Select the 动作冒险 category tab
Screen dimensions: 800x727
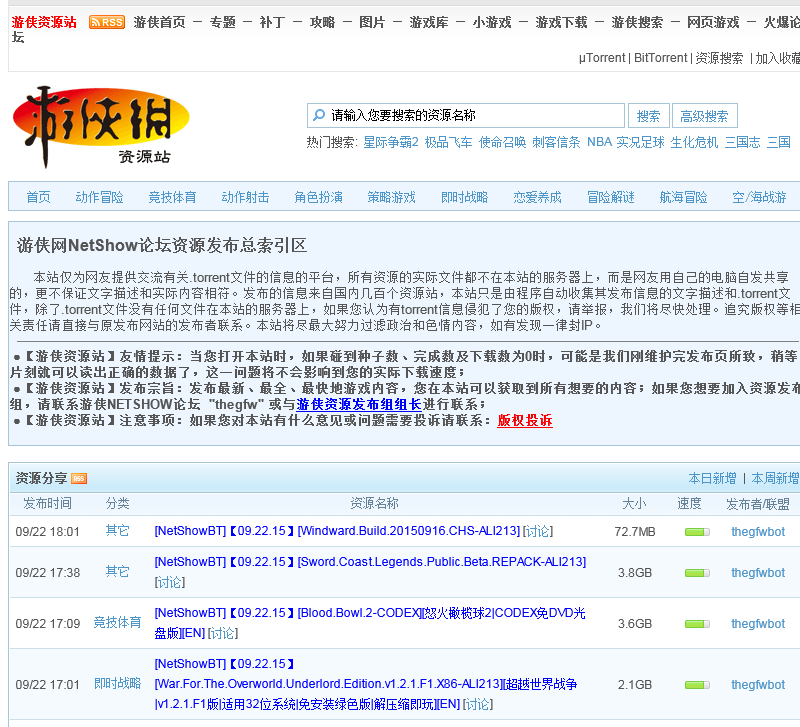tap(99, 197)
